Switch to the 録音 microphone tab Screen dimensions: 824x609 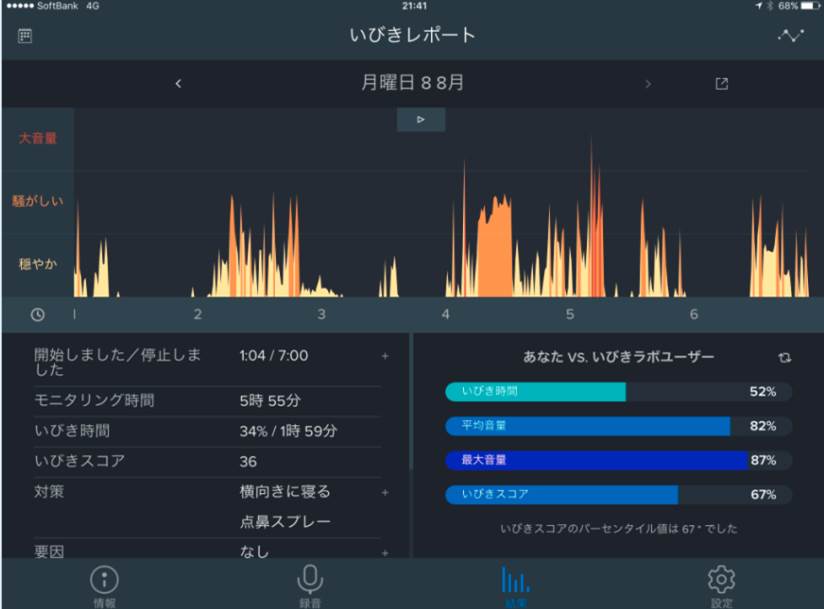click(x=310, y=582)
